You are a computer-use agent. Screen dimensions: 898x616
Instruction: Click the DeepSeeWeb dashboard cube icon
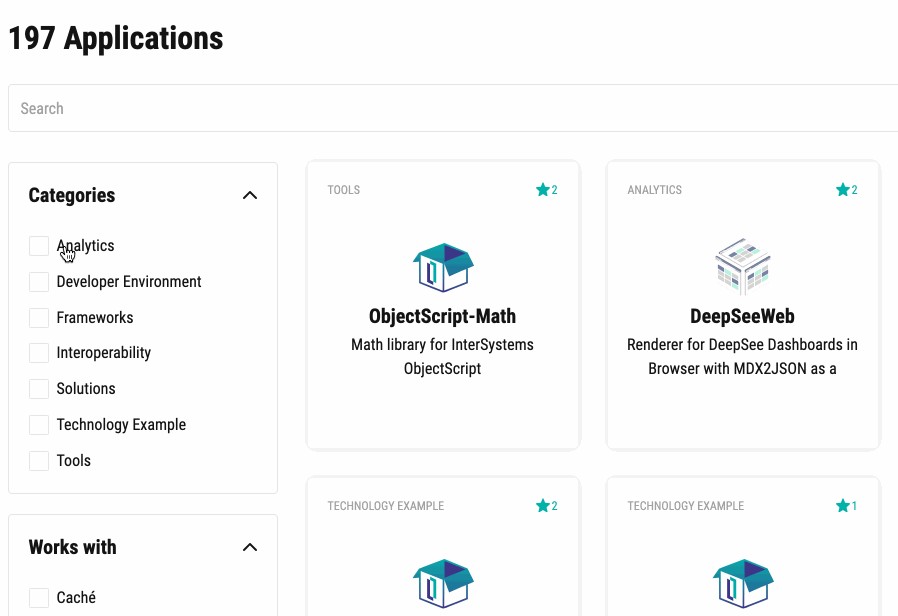742,267
